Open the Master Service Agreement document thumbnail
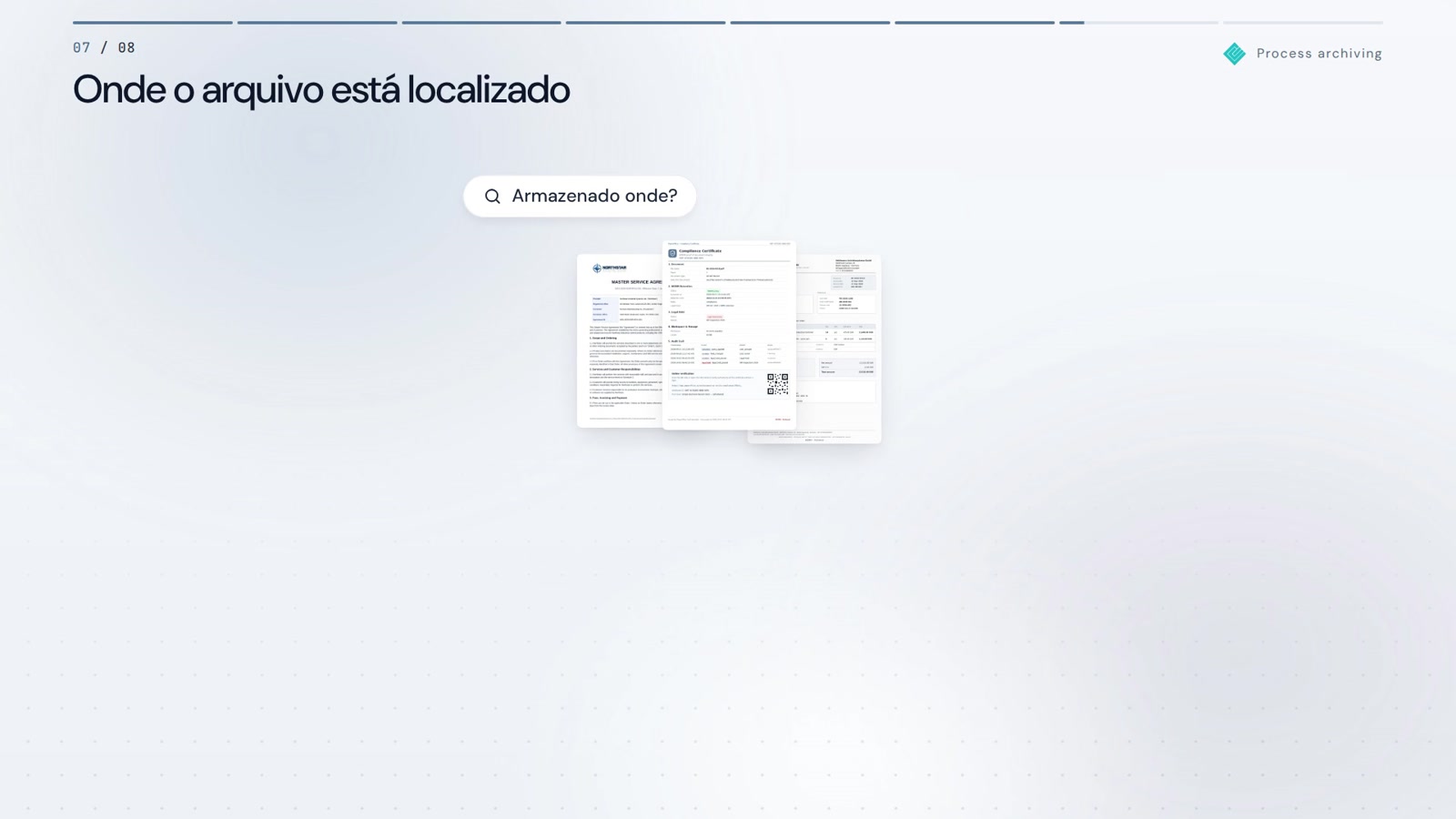 [x=620, y=341]
